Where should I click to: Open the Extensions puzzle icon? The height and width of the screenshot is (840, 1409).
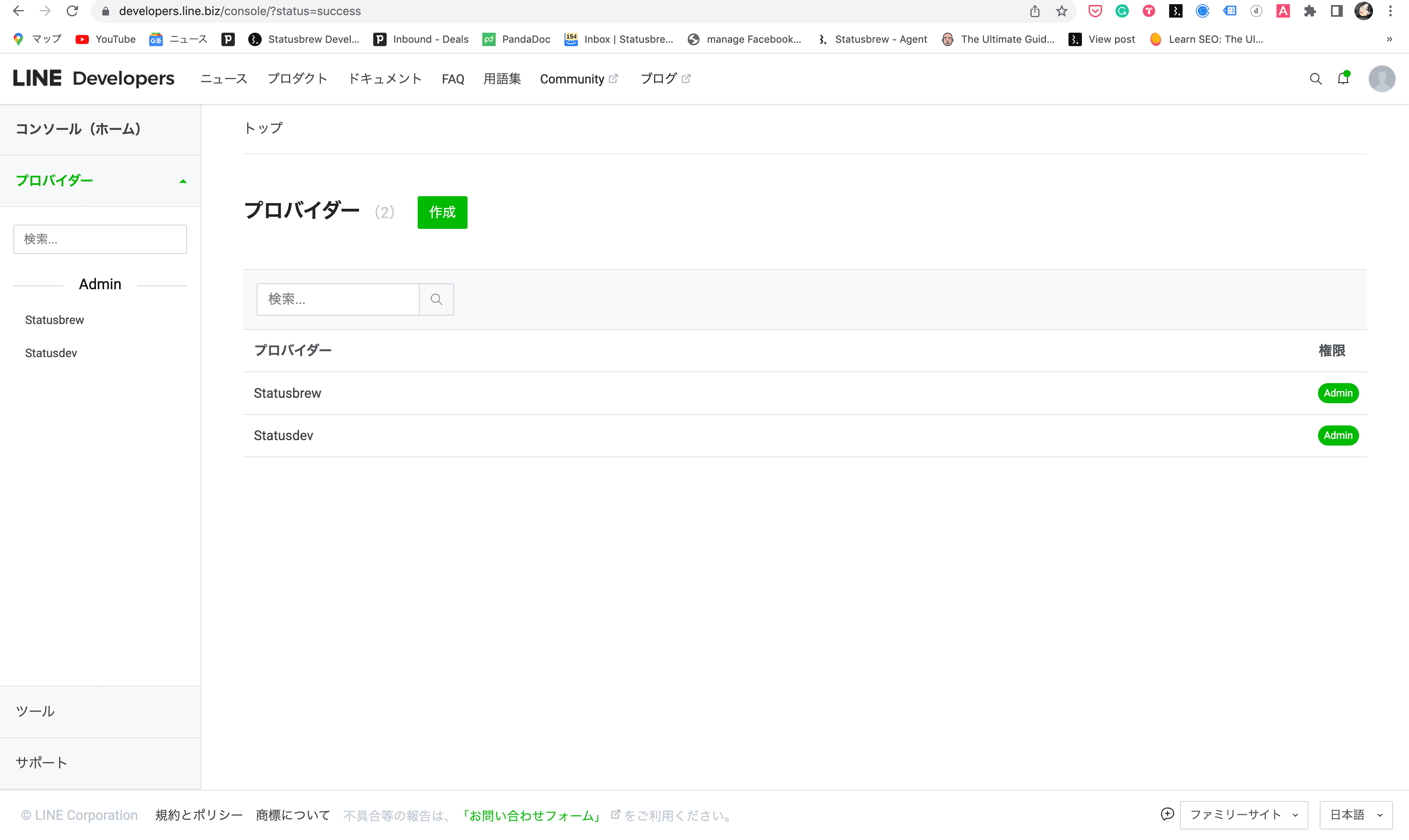(x=1310, y=11)
